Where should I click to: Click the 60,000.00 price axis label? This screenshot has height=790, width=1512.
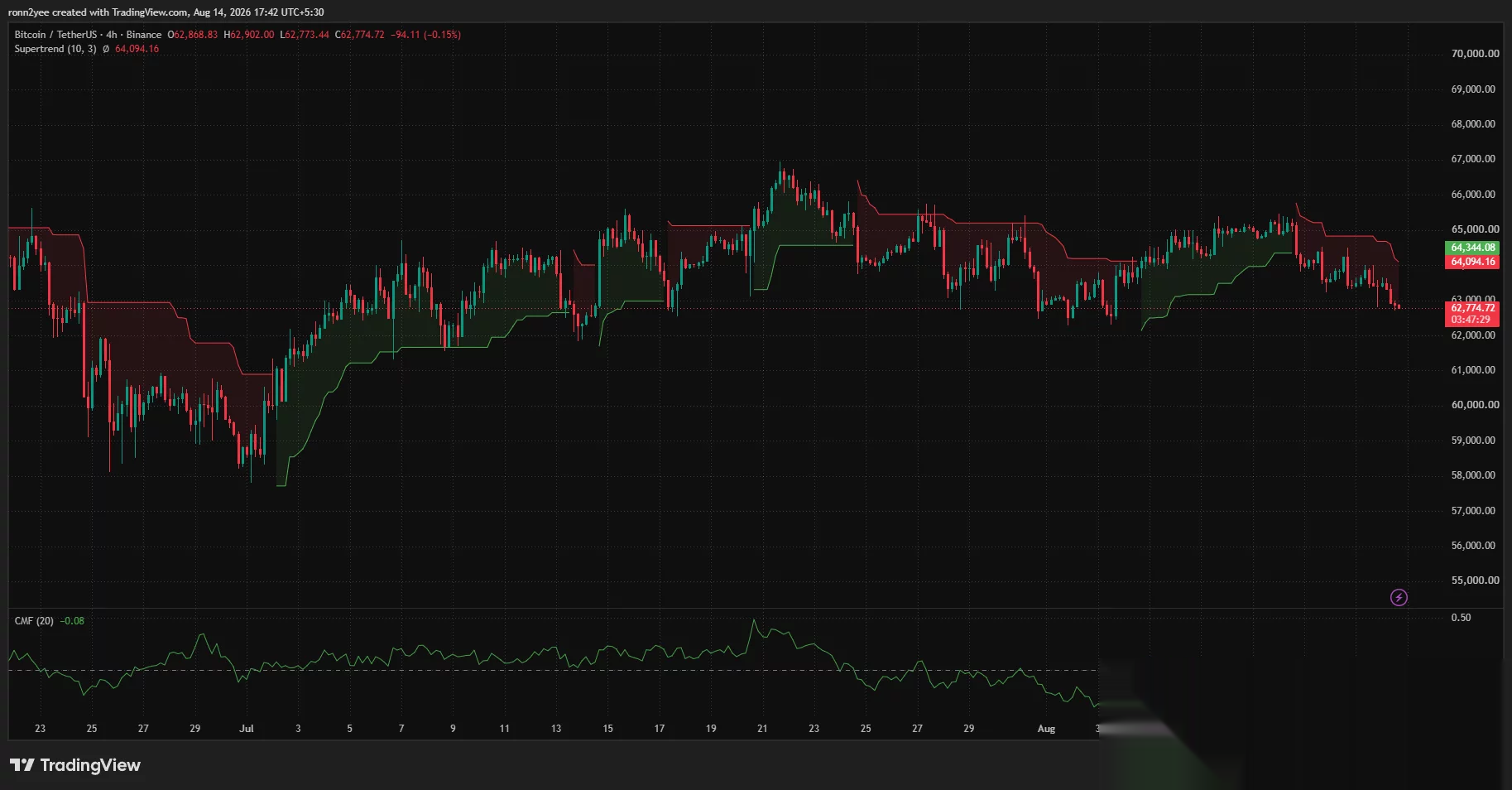1475,405
